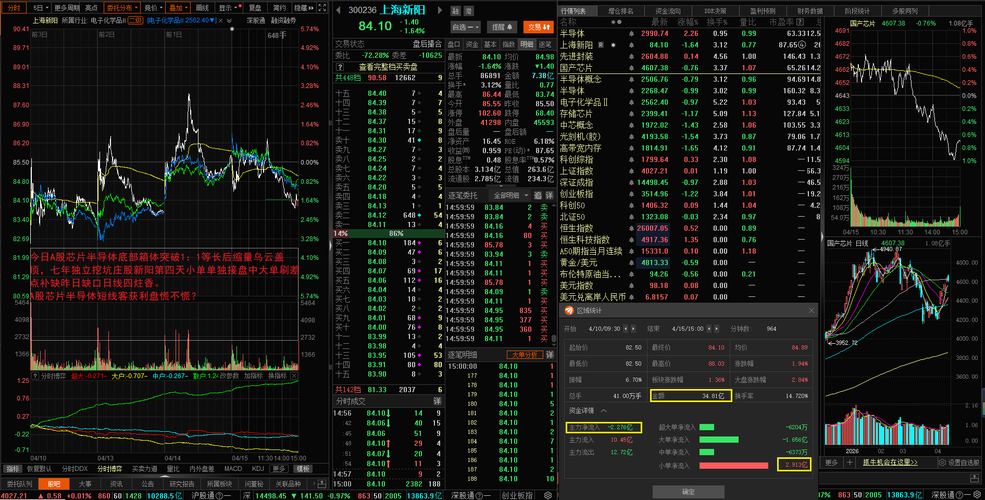Close the 区域统计 dialog
985x500 pixels.
(810, 310)
